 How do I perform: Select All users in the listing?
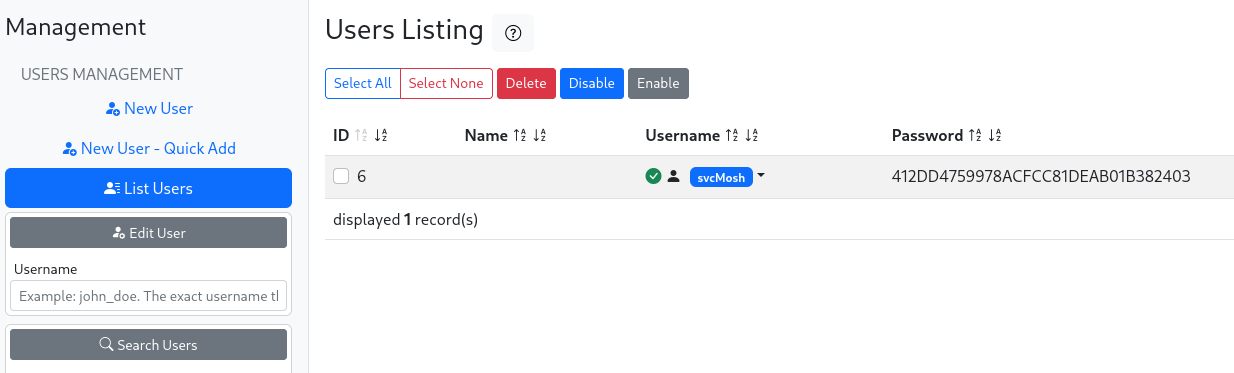[x=362, y=83]
